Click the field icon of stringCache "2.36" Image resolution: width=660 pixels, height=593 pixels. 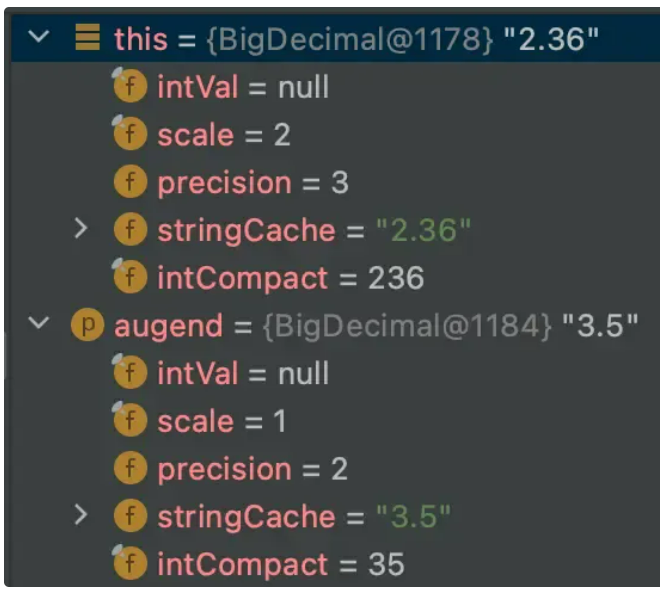[x=130, y=230]
